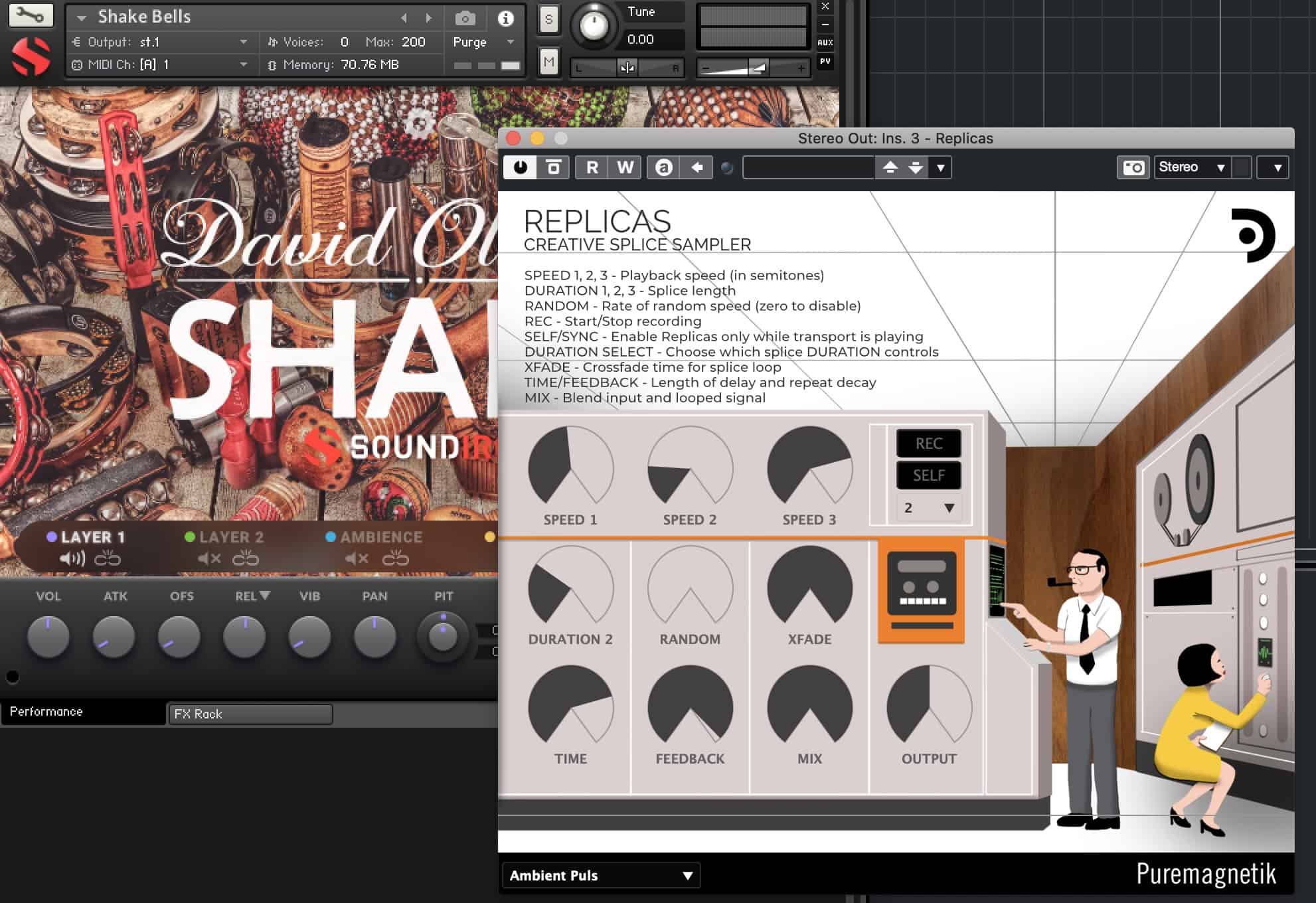Open the preset management dropdown arrow

point(940,167)
